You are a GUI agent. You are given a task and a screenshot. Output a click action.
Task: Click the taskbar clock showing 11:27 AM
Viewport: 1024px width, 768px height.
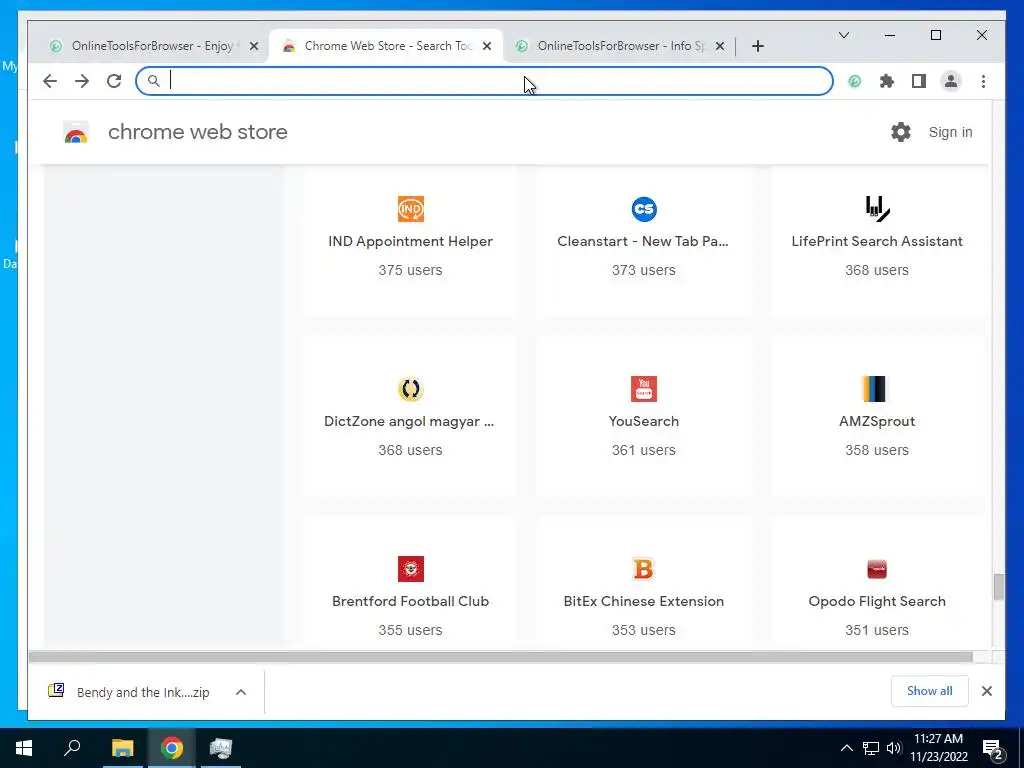point(938,748)
